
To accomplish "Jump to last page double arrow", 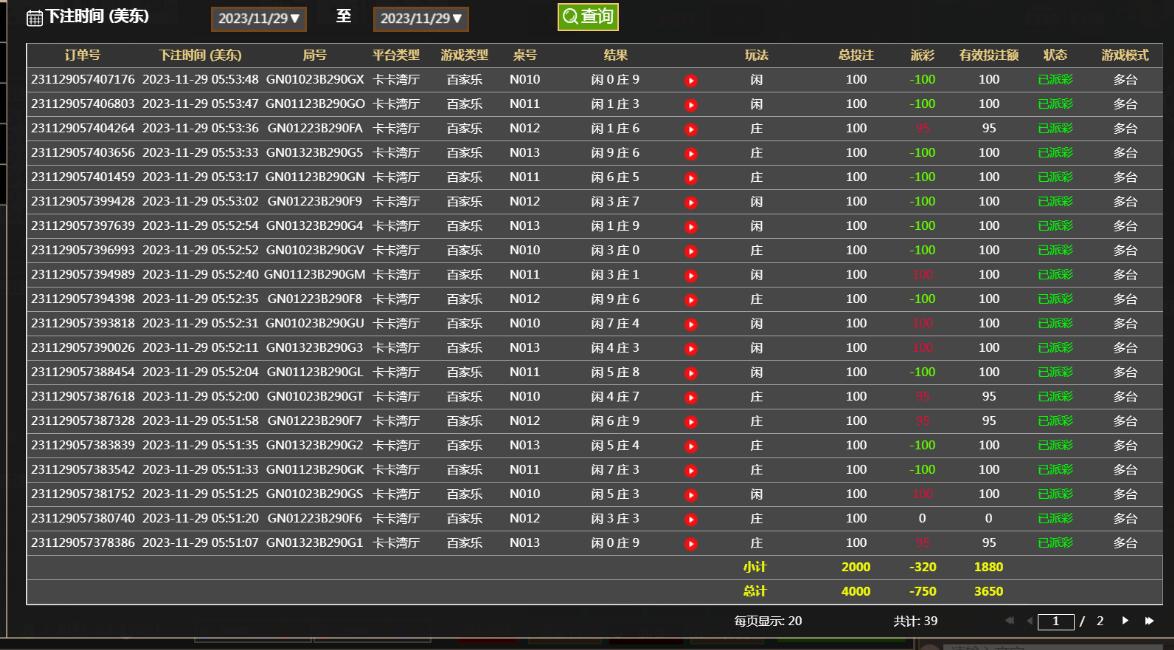I will (x=1149, y=621).
